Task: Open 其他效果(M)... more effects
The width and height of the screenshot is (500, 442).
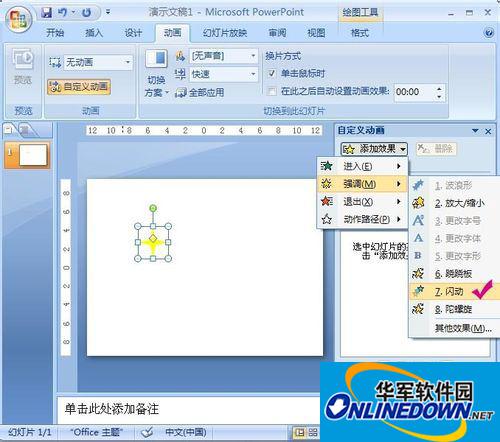Action: (454, 328)
